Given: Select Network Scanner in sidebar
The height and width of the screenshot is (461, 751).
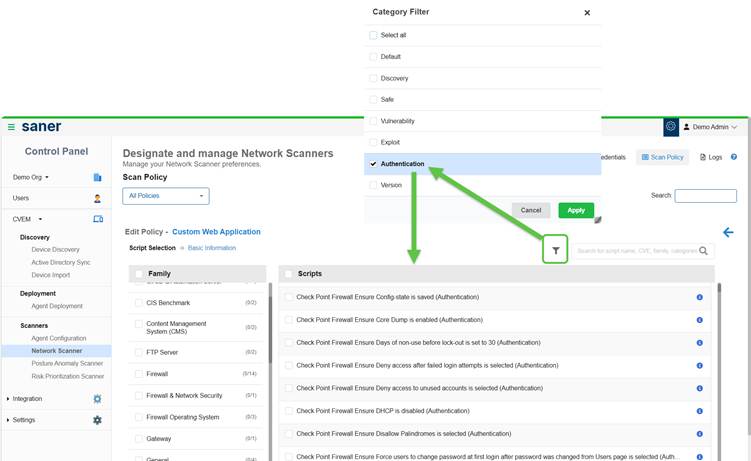Looking at the screenshot, I should coord(56,351).
